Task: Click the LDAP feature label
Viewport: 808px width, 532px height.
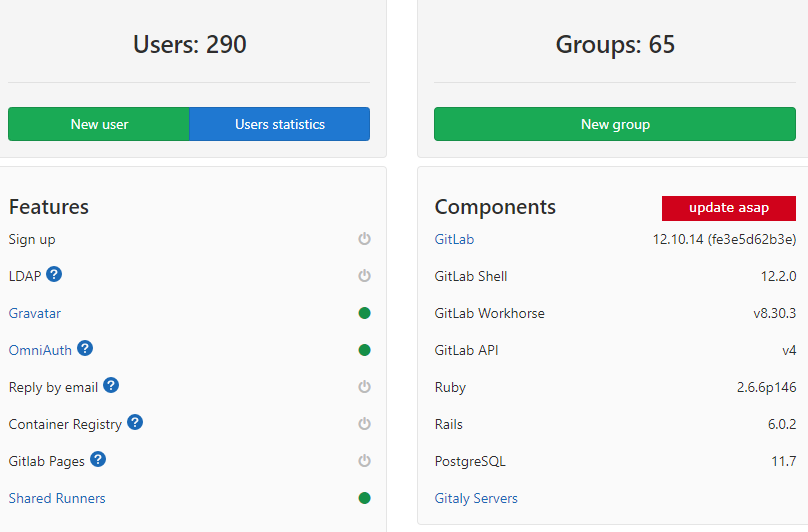Action: 25,276
